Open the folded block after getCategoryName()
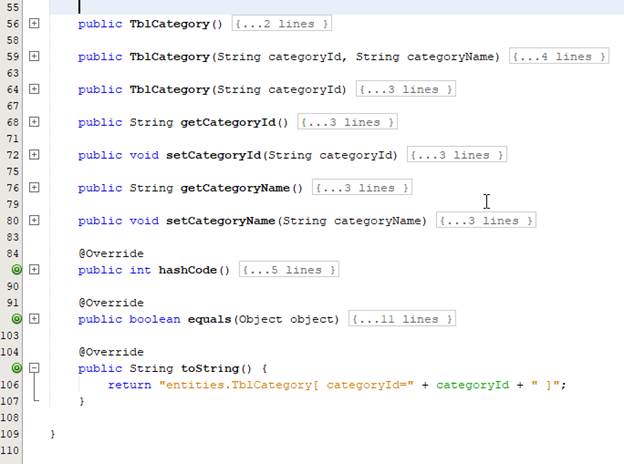The height and width of the screenshot is (464, 624). point(362,187)
